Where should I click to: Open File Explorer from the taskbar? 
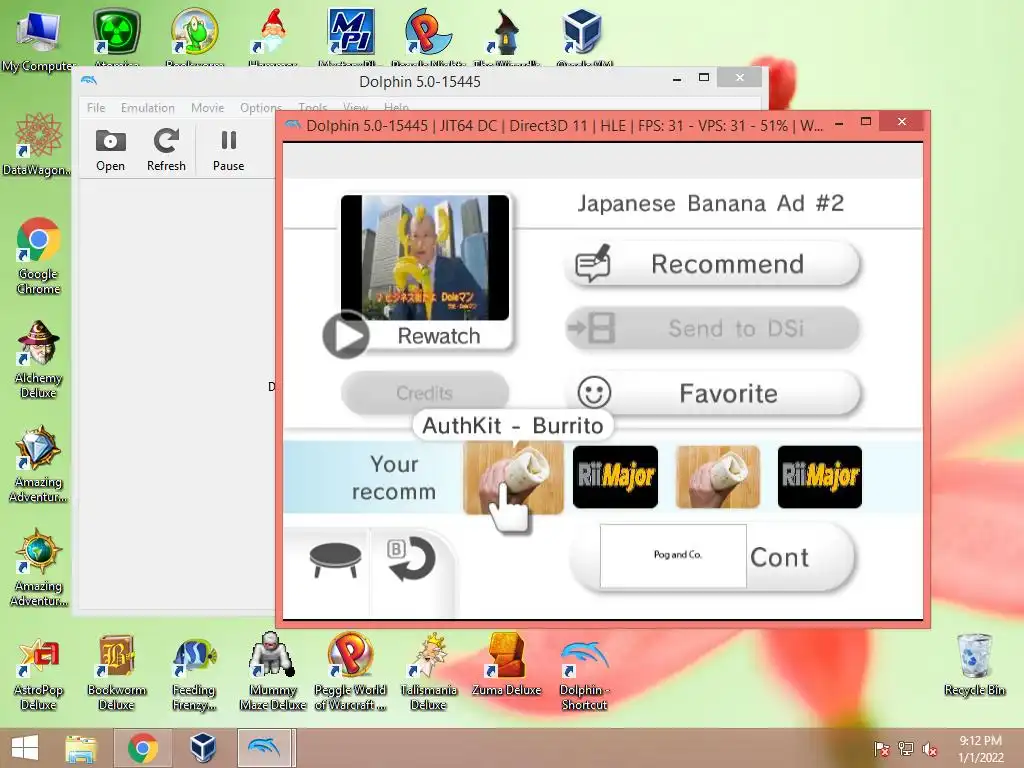[81, 748]
